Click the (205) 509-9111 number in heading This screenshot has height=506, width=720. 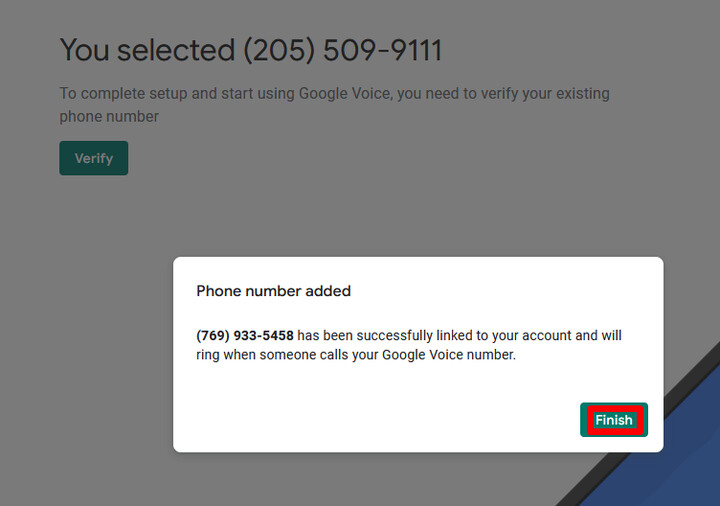point(343,50)
